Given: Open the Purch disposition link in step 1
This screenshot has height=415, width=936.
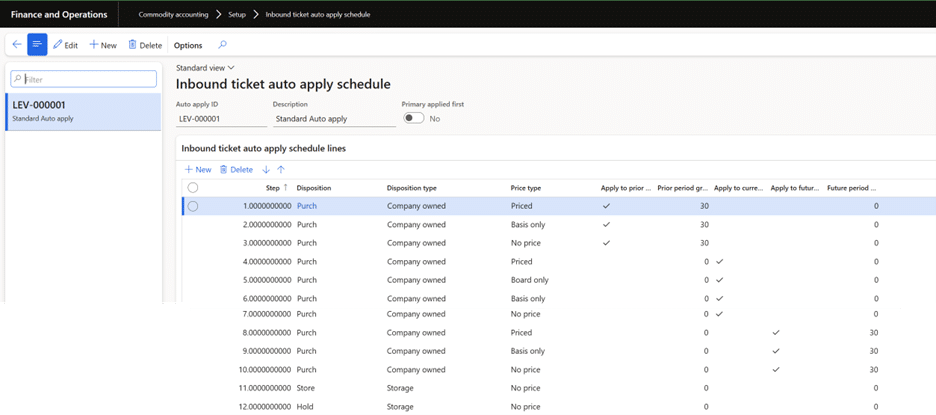Looking at the screenshot, I should point(307,206).
